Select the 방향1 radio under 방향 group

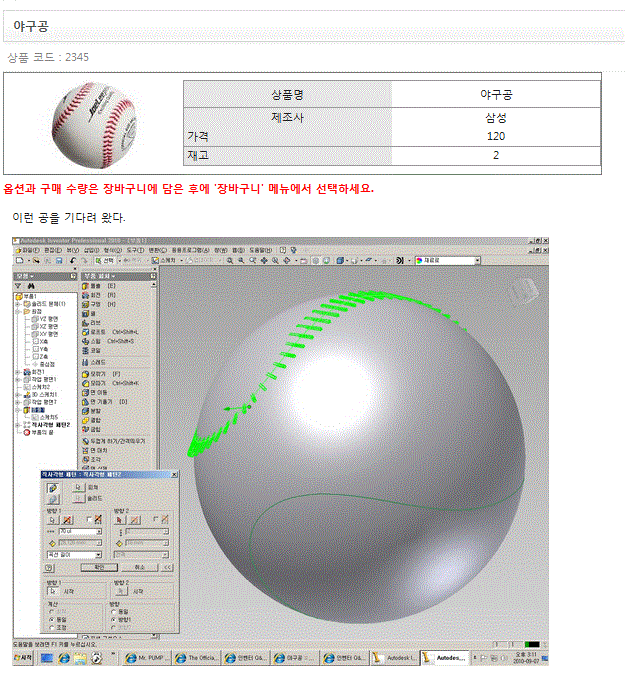point(114,619)
